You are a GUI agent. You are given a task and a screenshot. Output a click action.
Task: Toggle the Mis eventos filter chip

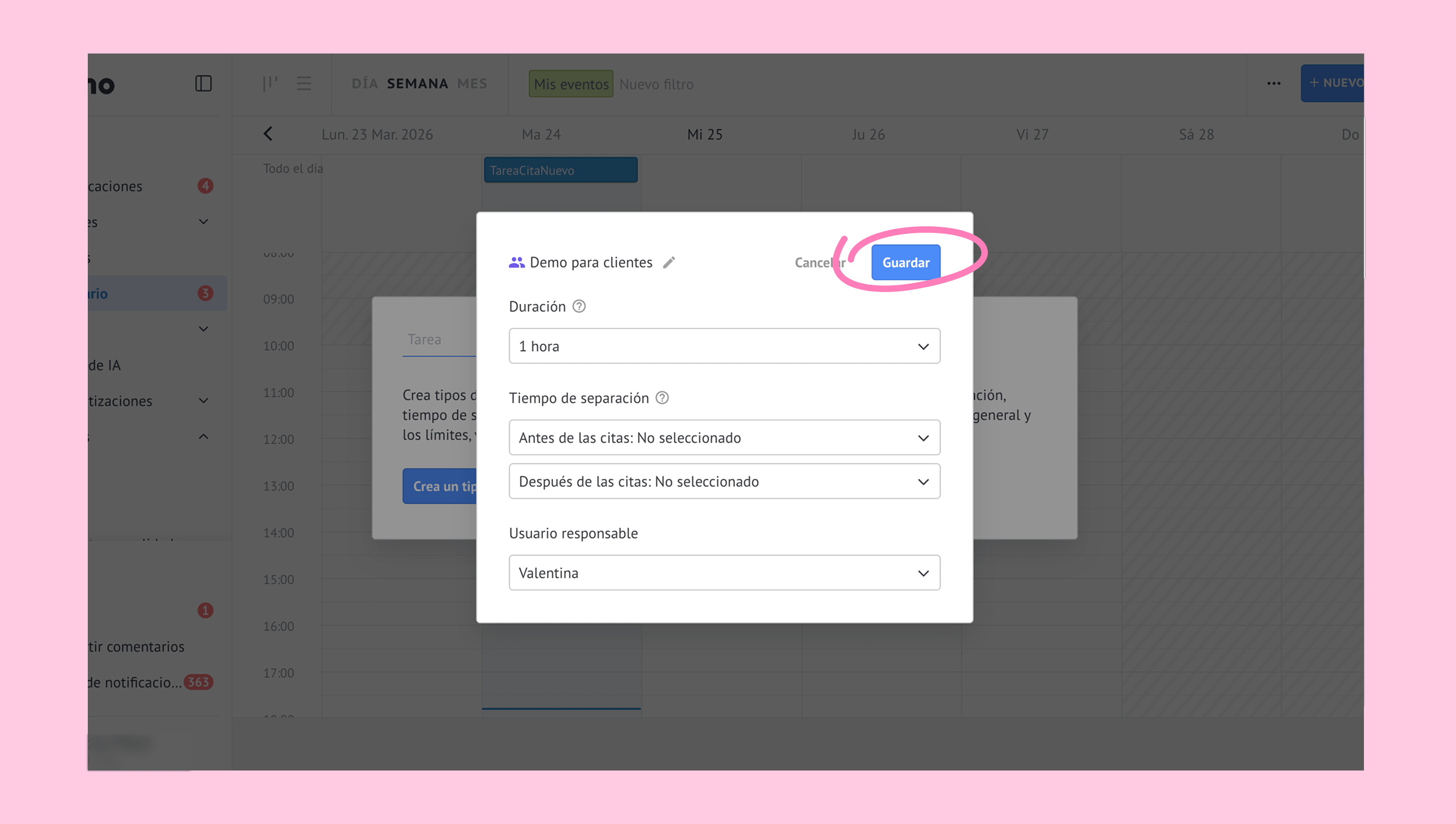[571, 84]
